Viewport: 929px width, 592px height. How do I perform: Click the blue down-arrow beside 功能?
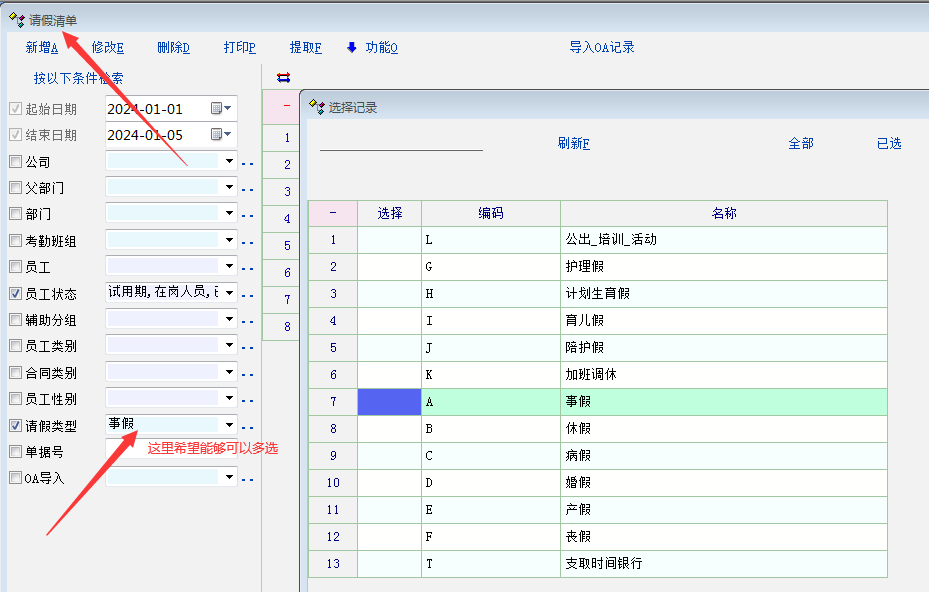(351, 47)
